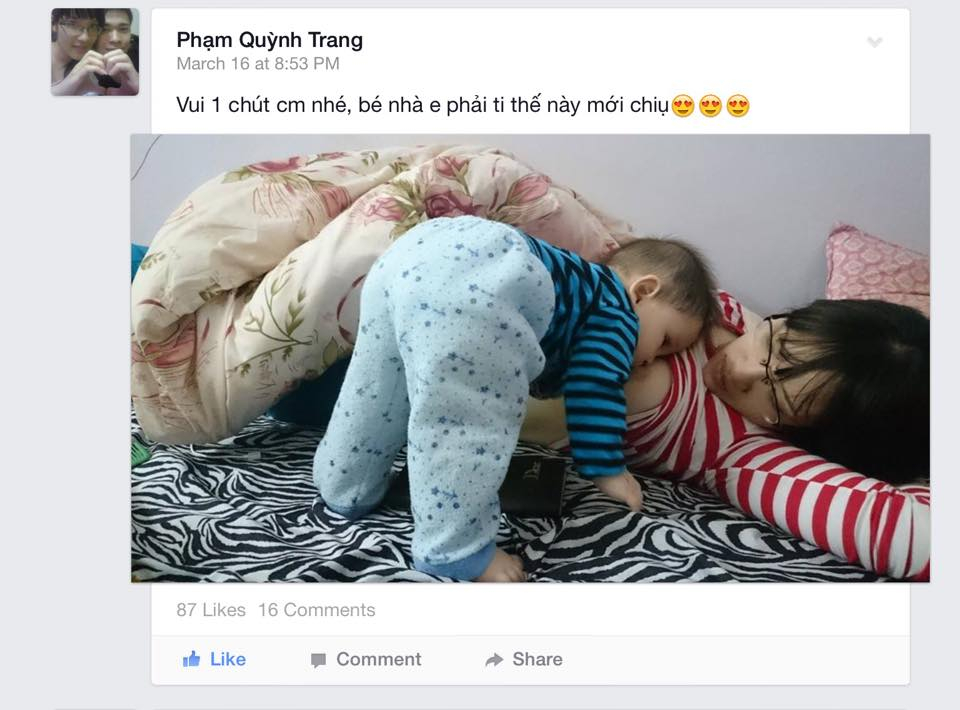Viewport: 960px width, 710px height.
Task: Click the thumbs-up Like icon
Action: pyautogui.click(x=192, y=659)
